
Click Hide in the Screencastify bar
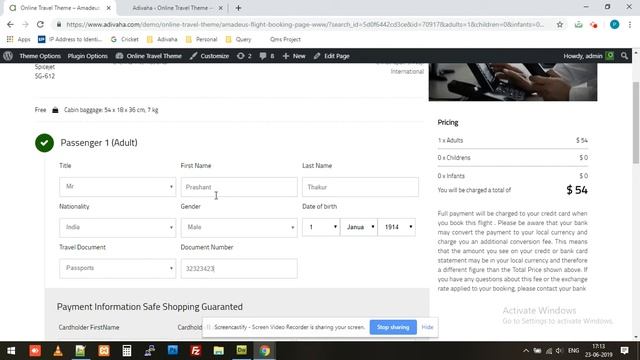coord(427,327)
